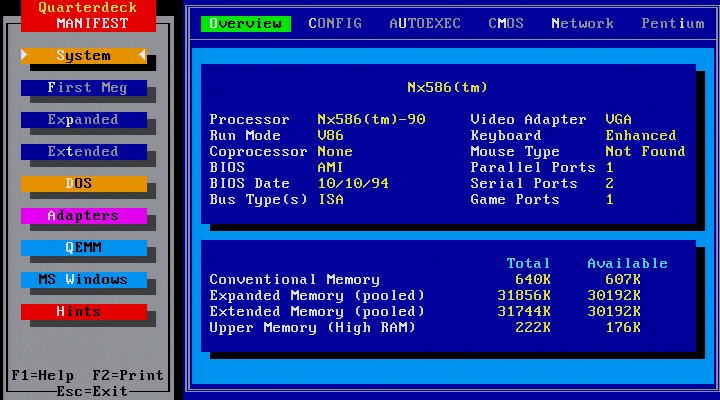The image size is (720, 400).
Task: Click the left arrow marker beside System
Action: pyautogui.click(x=142, y=56)
